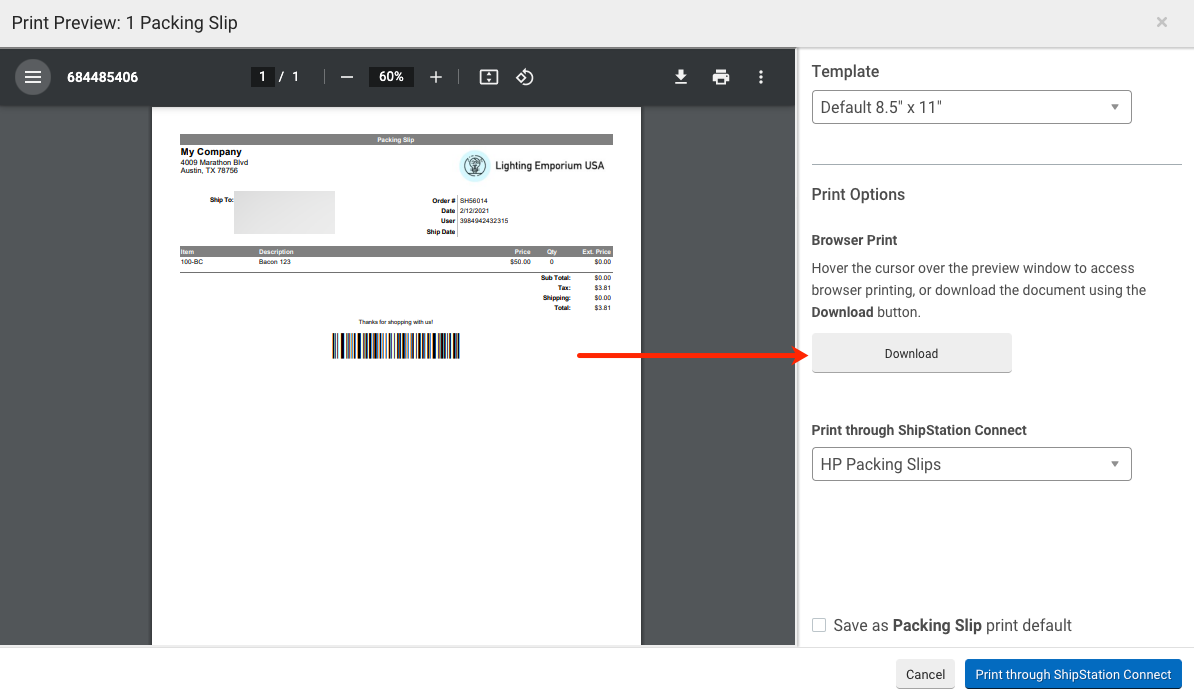1194x694 pixels.
Task: Zoom in on the packing slip preview
Action: 436,76
